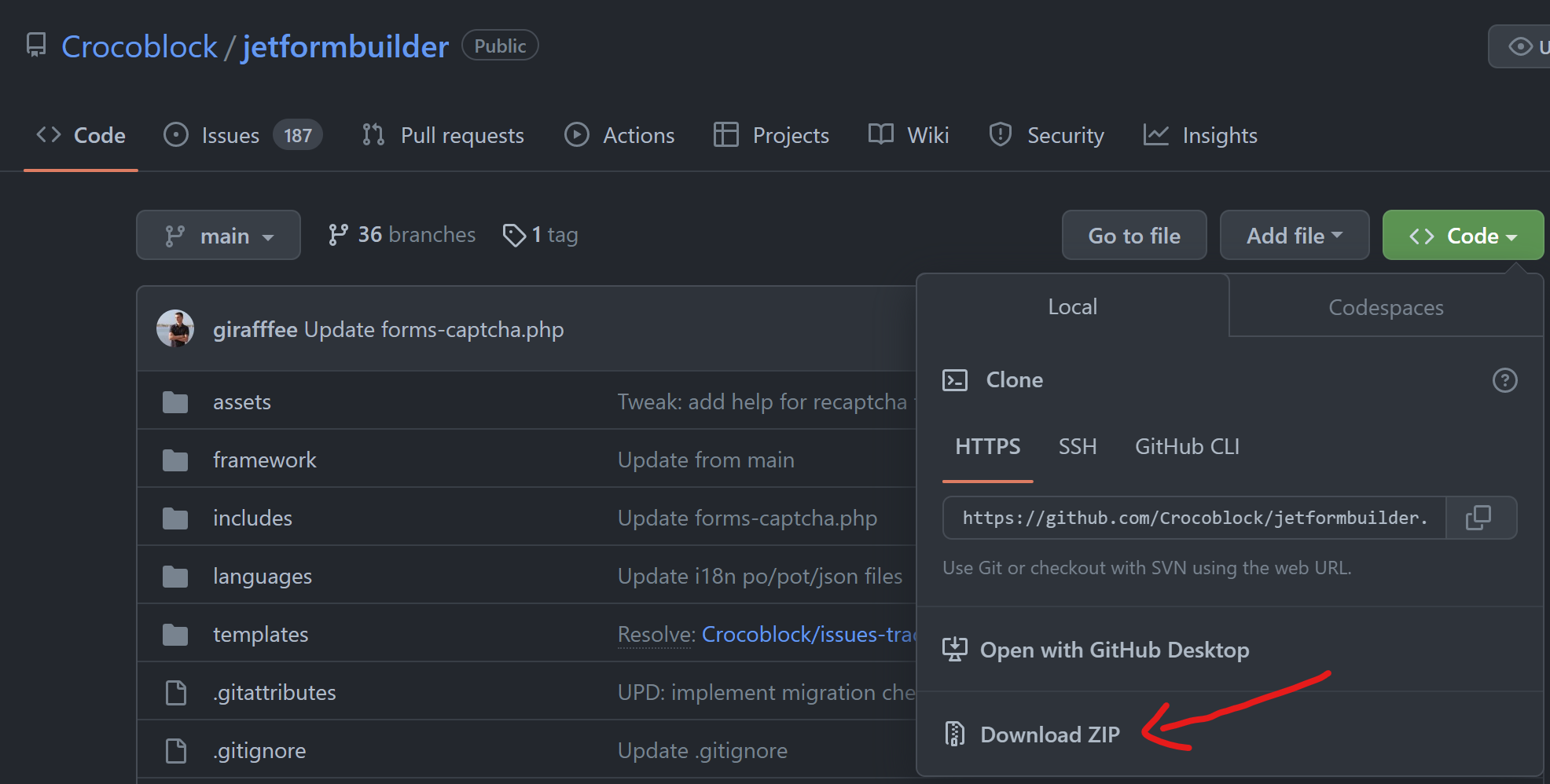Copy the HTTPS clone URL using copy icon
Image resolution: width=1550 pixels, height=784 pixels.
pos(1479,518)
